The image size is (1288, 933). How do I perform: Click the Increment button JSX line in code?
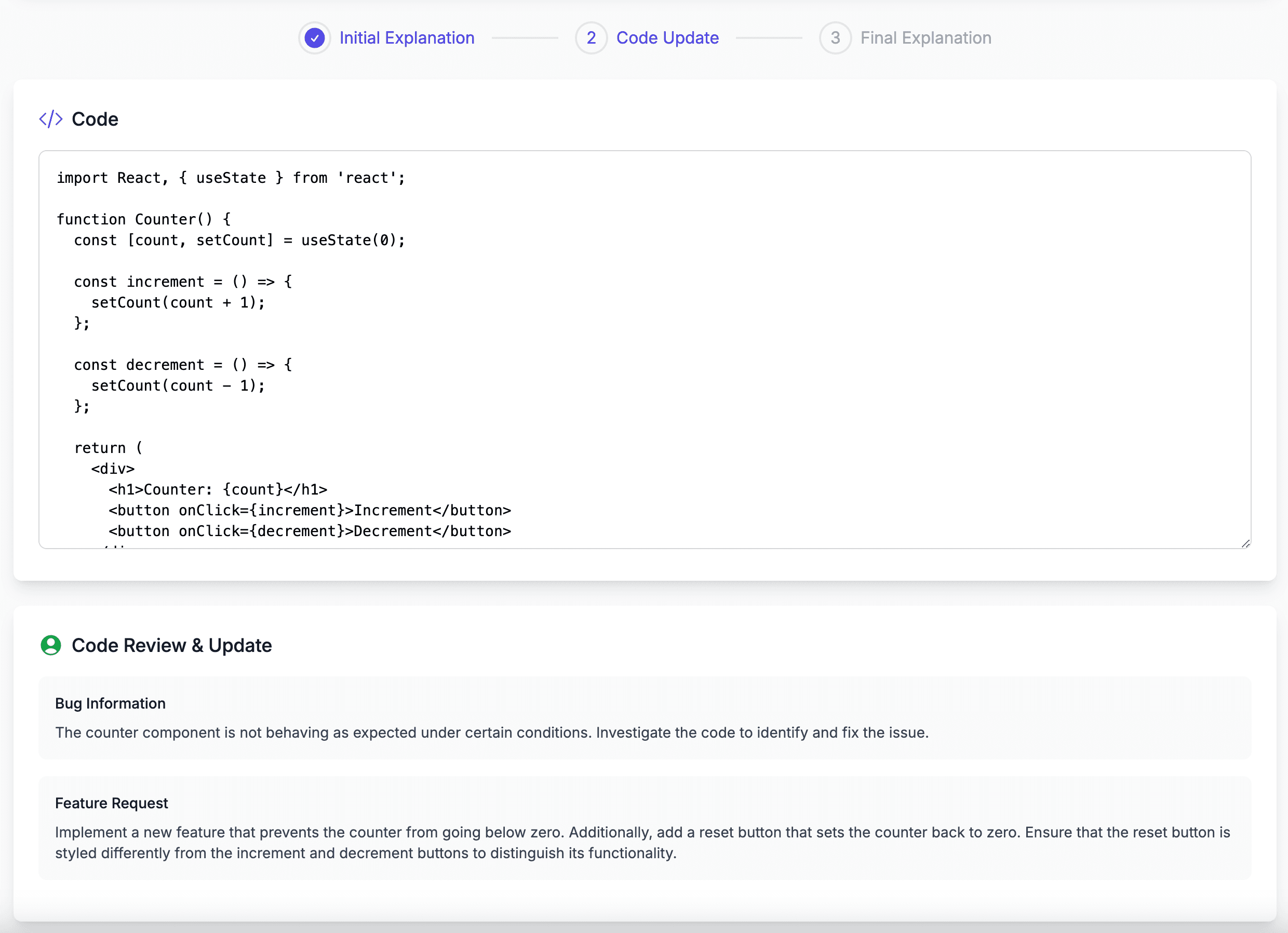(x=310, y=510)
